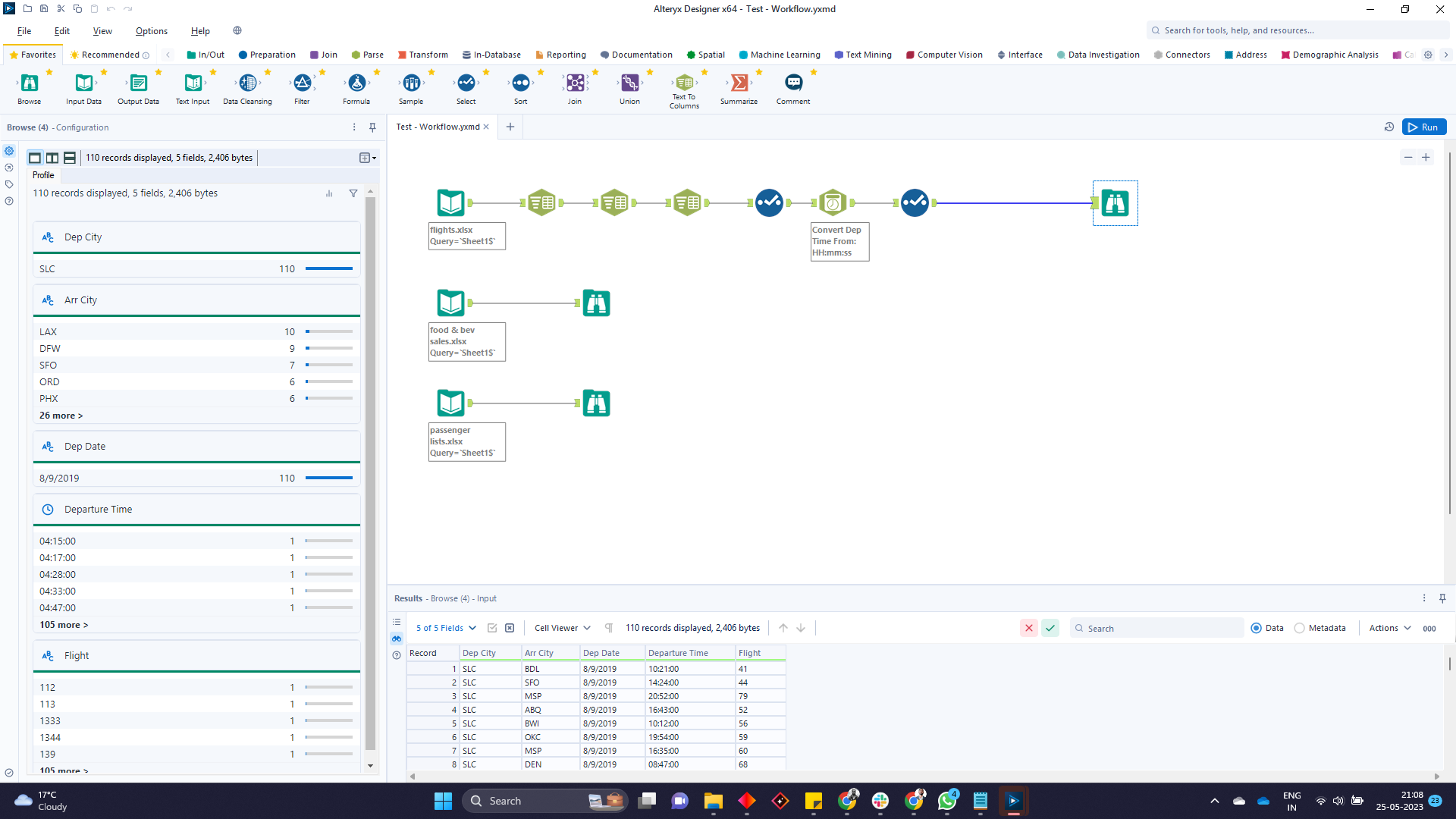Select the Browse tool from the Favorites toolbar
Viewport: 1456px width, 819px height.
click(x=29, y=83)
